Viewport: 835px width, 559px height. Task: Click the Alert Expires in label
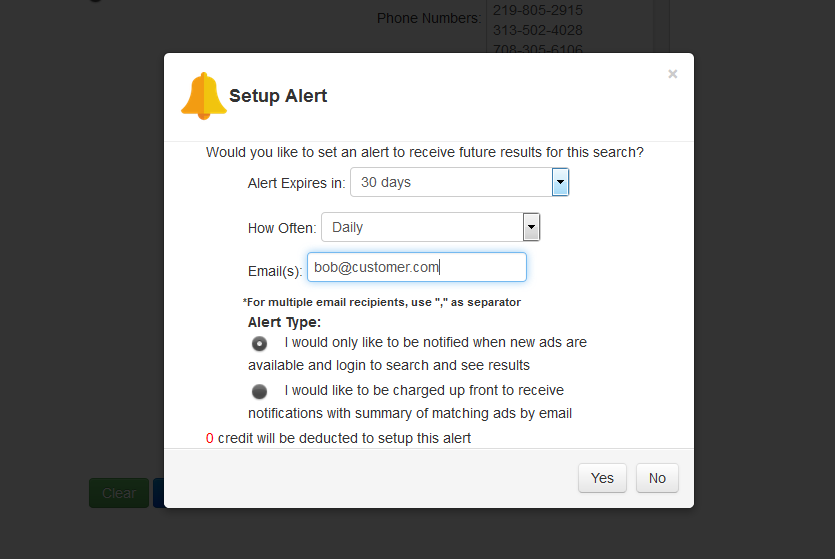296,183
